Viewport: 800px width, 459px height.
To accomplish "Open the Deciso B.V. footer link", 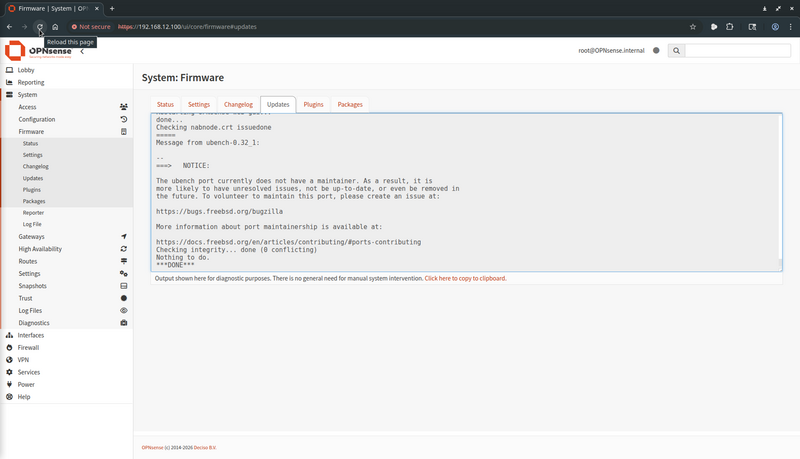I will point(205,448).
